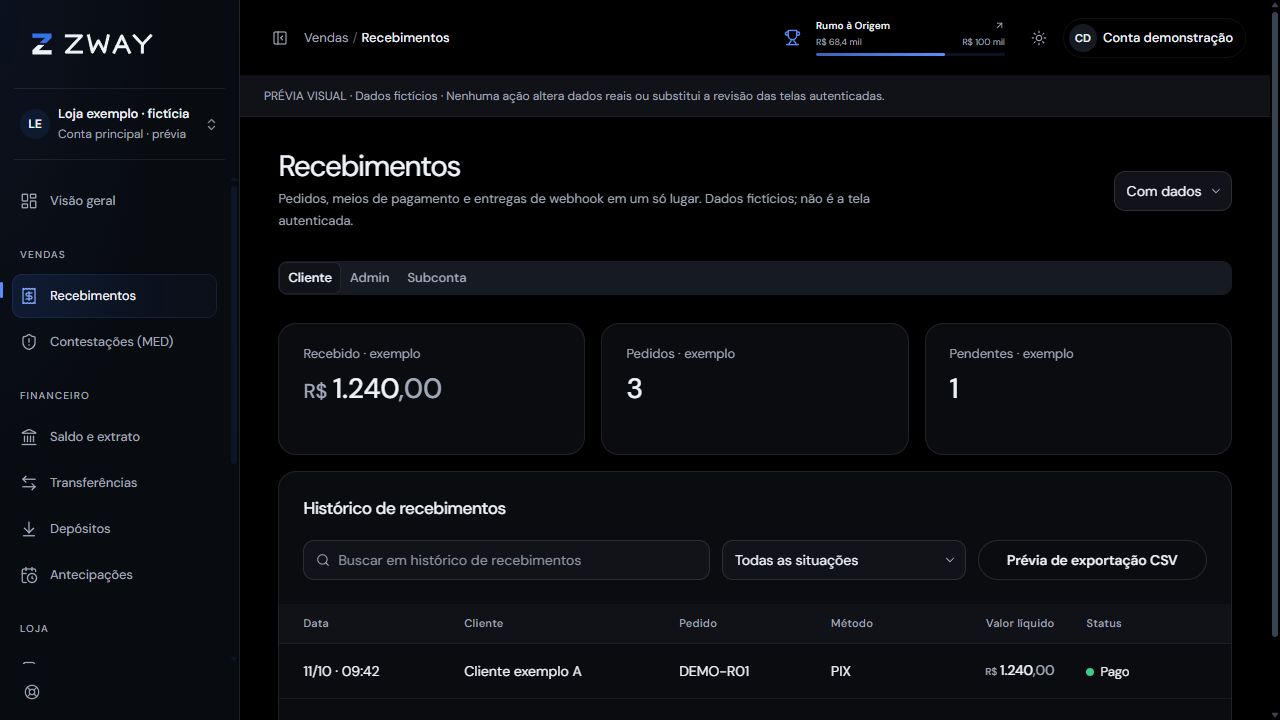
Task: Click the help lifebuoy icon
Action: pyautogui.click(x=32, y=692)
